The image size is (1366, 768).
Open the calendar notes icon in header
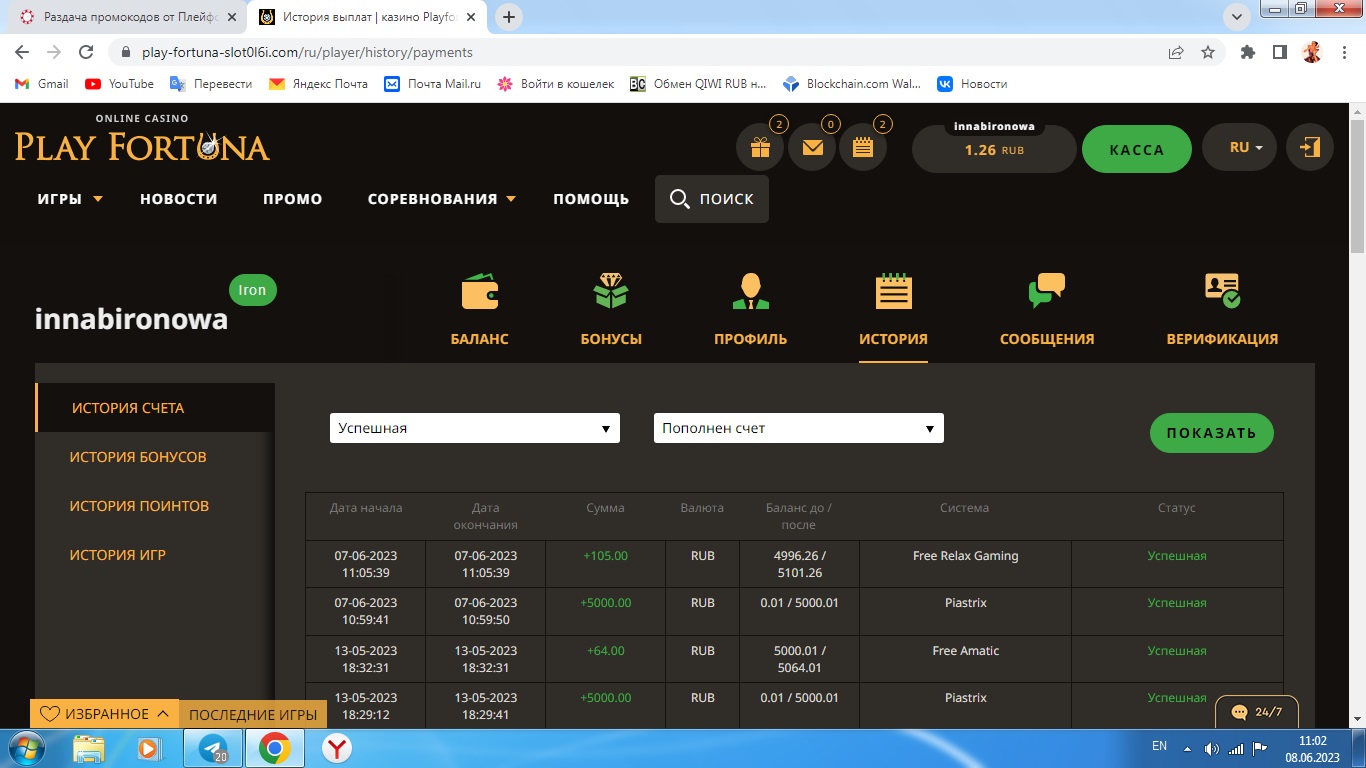(x=863, y=148)
